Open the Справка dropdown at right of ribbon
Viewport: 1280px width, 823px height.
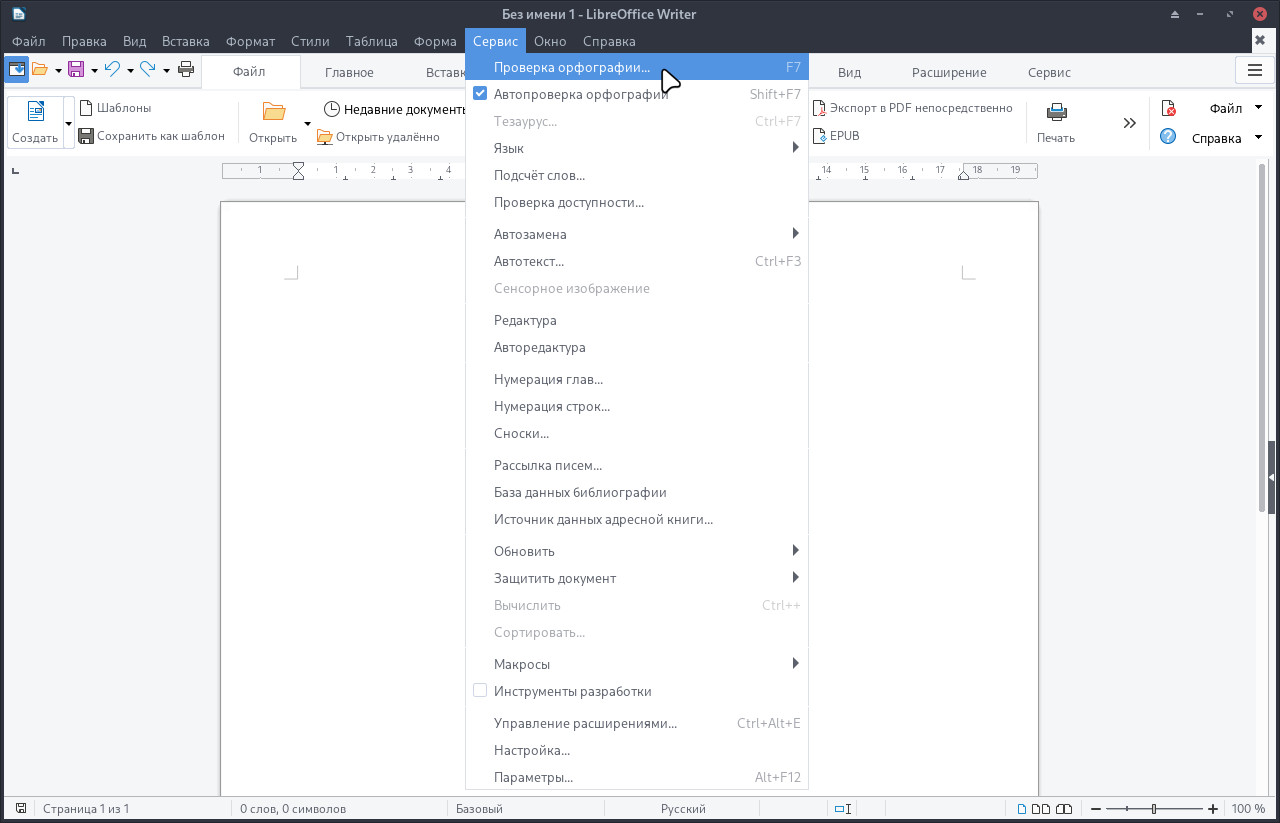pyautogui.click(x=1227, y=138)
